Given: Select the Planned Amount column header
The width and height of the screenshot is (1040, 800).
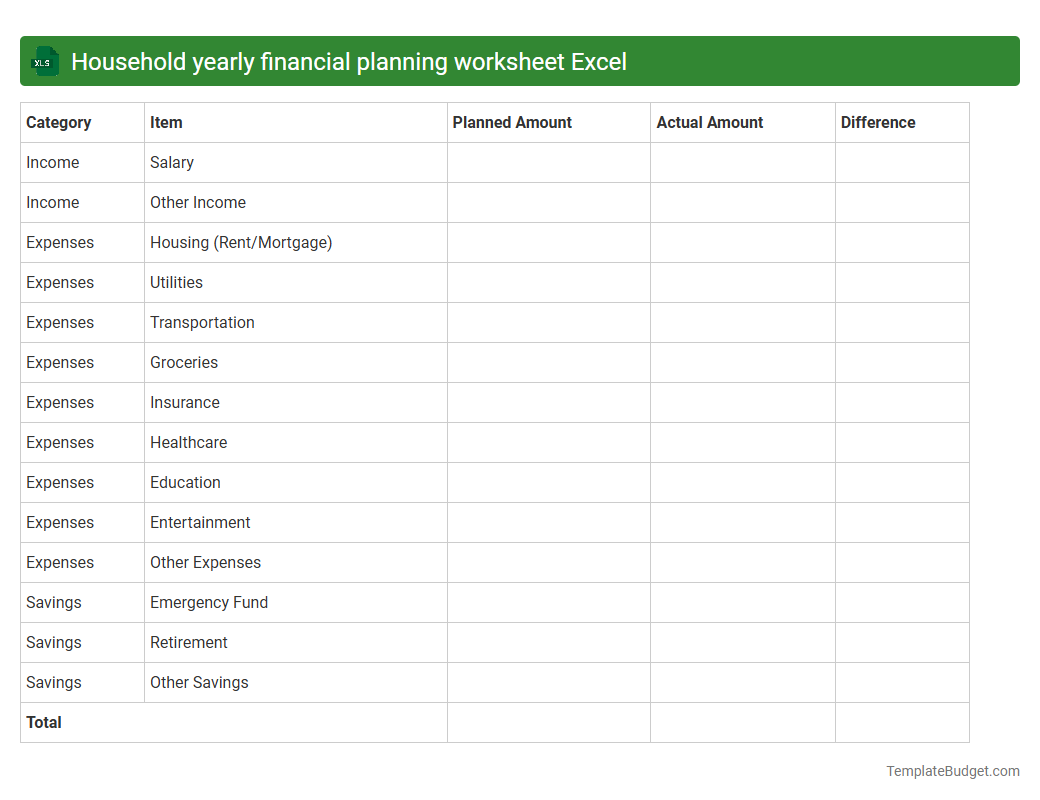Looking at the screenshot, I should pyautogui.click(x=512, y=122).
